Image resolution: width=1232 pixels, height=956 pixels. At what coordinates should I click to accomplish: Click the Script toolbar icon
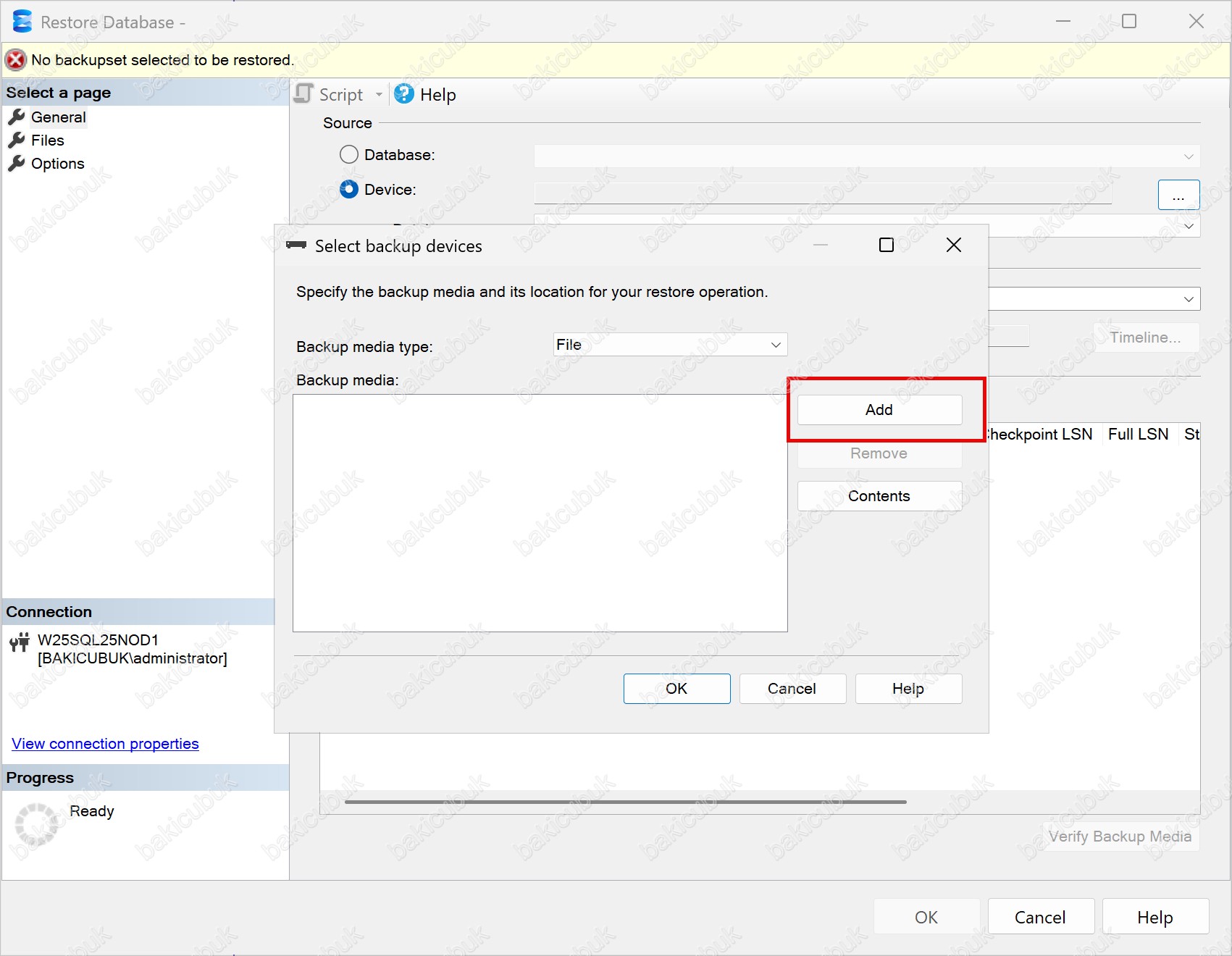click(304, 94)
